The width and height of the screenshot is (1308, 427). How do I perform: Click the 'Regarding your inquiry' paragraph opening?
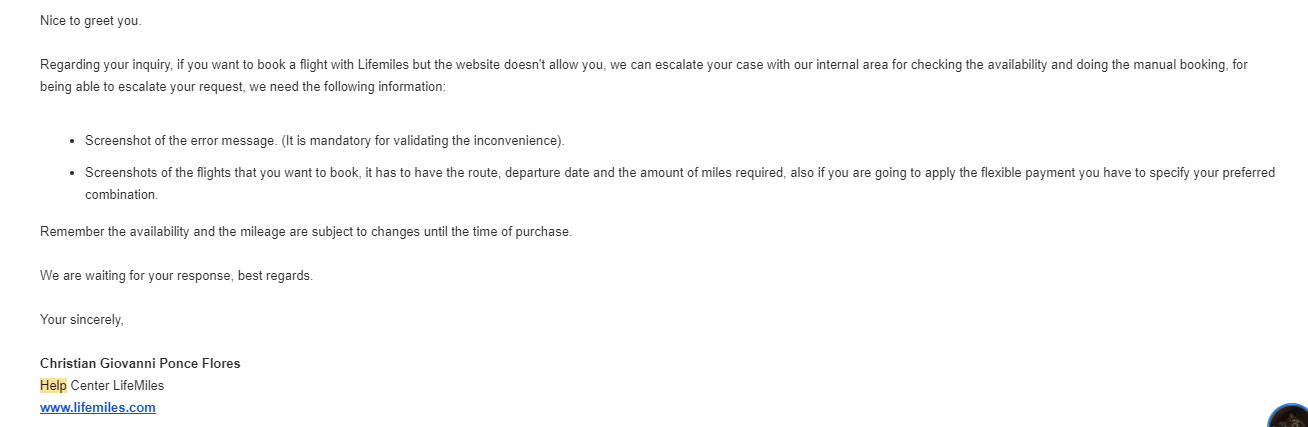coord(107,65)
